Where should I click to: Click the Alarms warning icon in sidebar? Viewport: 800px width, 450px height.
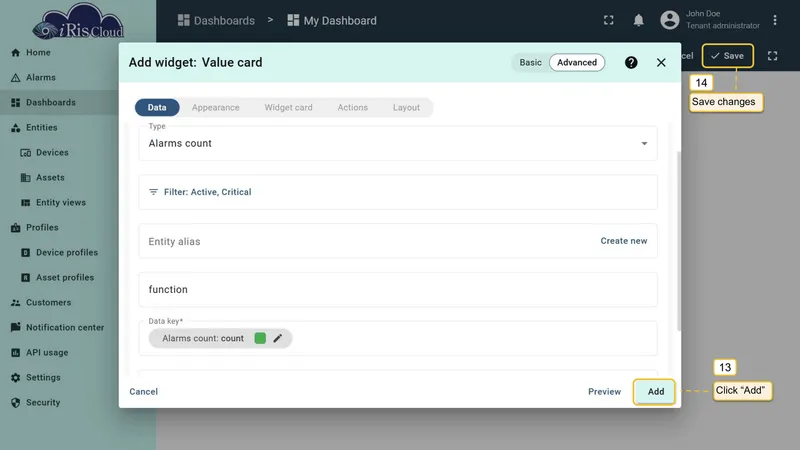point(15,78)
